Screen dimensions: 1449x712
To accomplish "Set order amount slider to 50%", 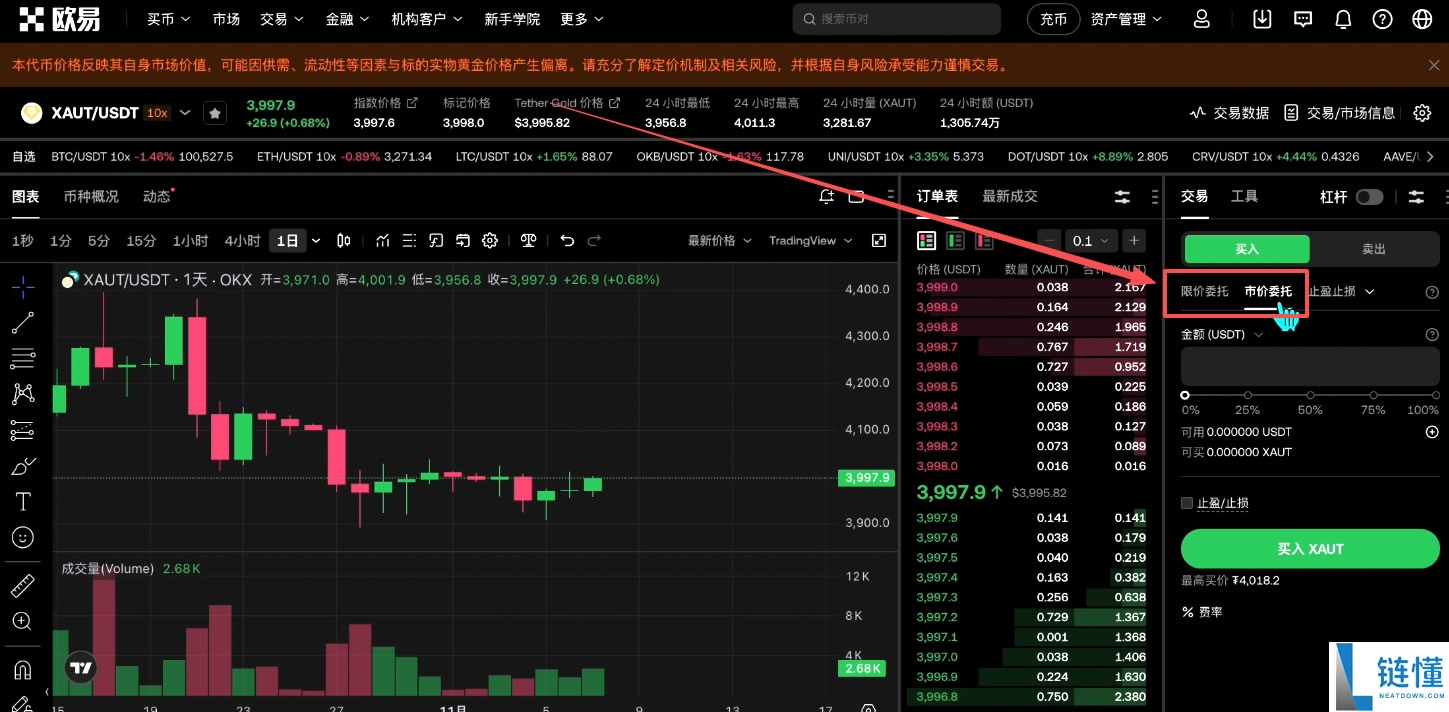I will [x=1310, y=394].
